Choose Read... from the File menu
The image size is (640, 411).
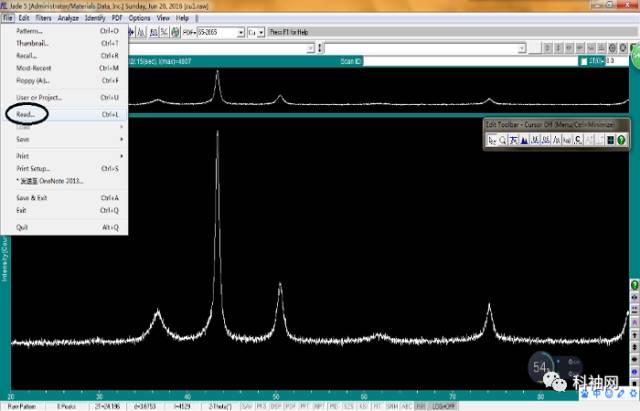pyautogui.click(x=25, y=114)
